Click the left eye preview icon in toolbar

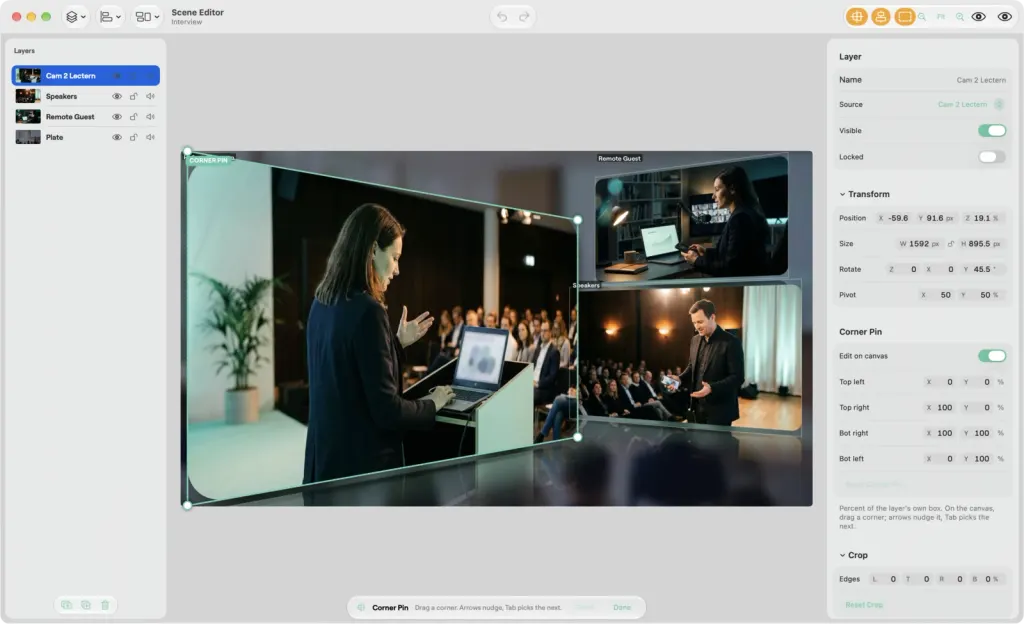(978, 17)
